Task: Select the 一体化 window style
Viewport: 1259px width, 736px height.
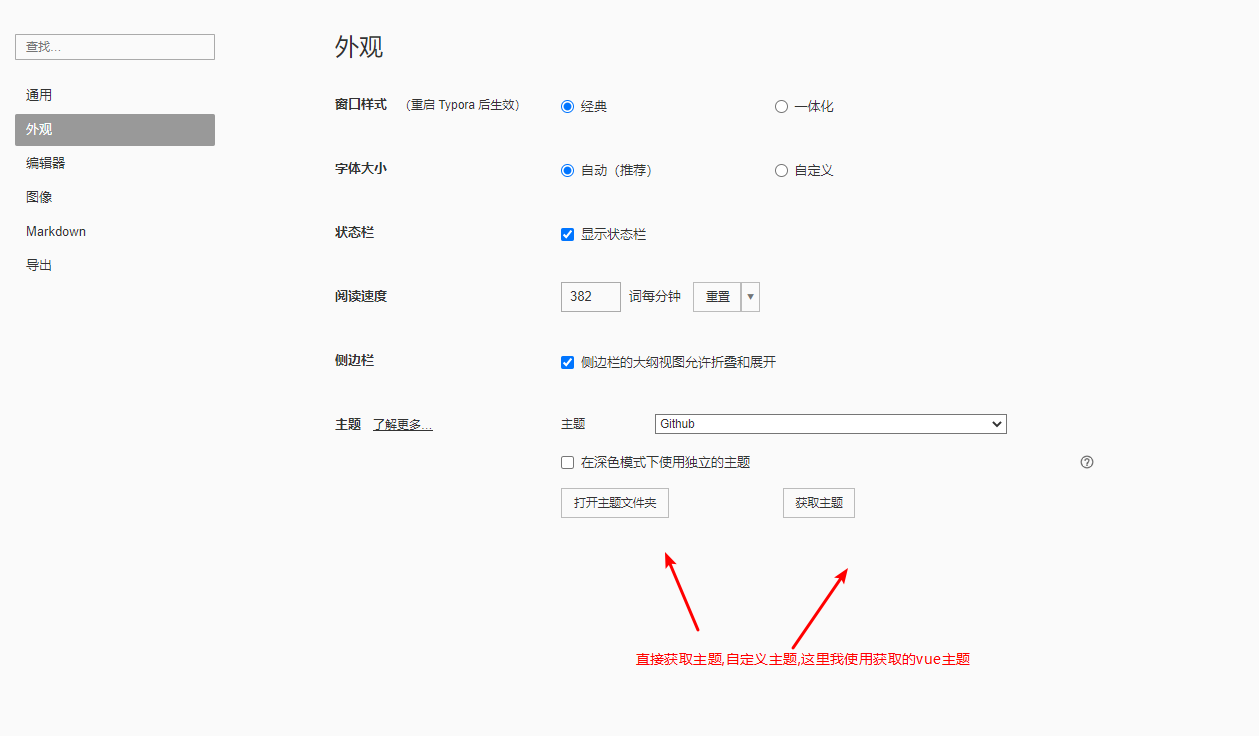Action: 780,106
